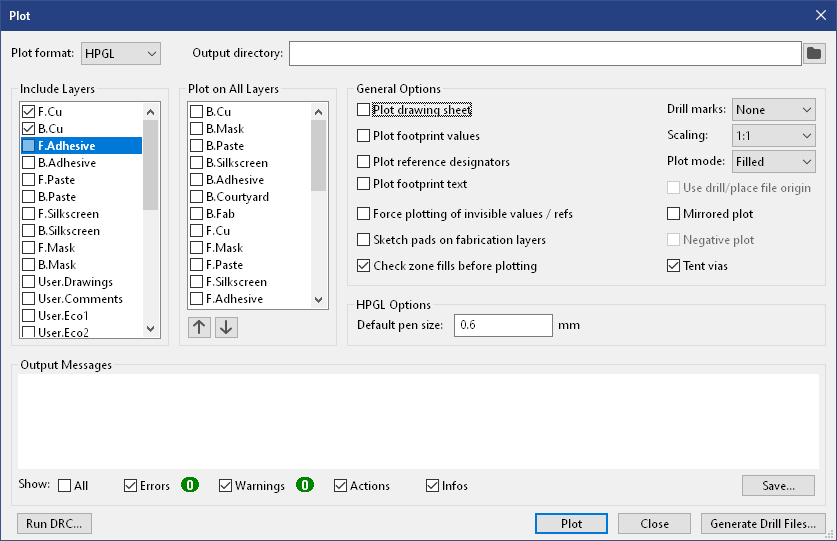This screenshot has width=837, height=541.
Task: Expand the Drill marks dropdown
Action: pos(773,110)
